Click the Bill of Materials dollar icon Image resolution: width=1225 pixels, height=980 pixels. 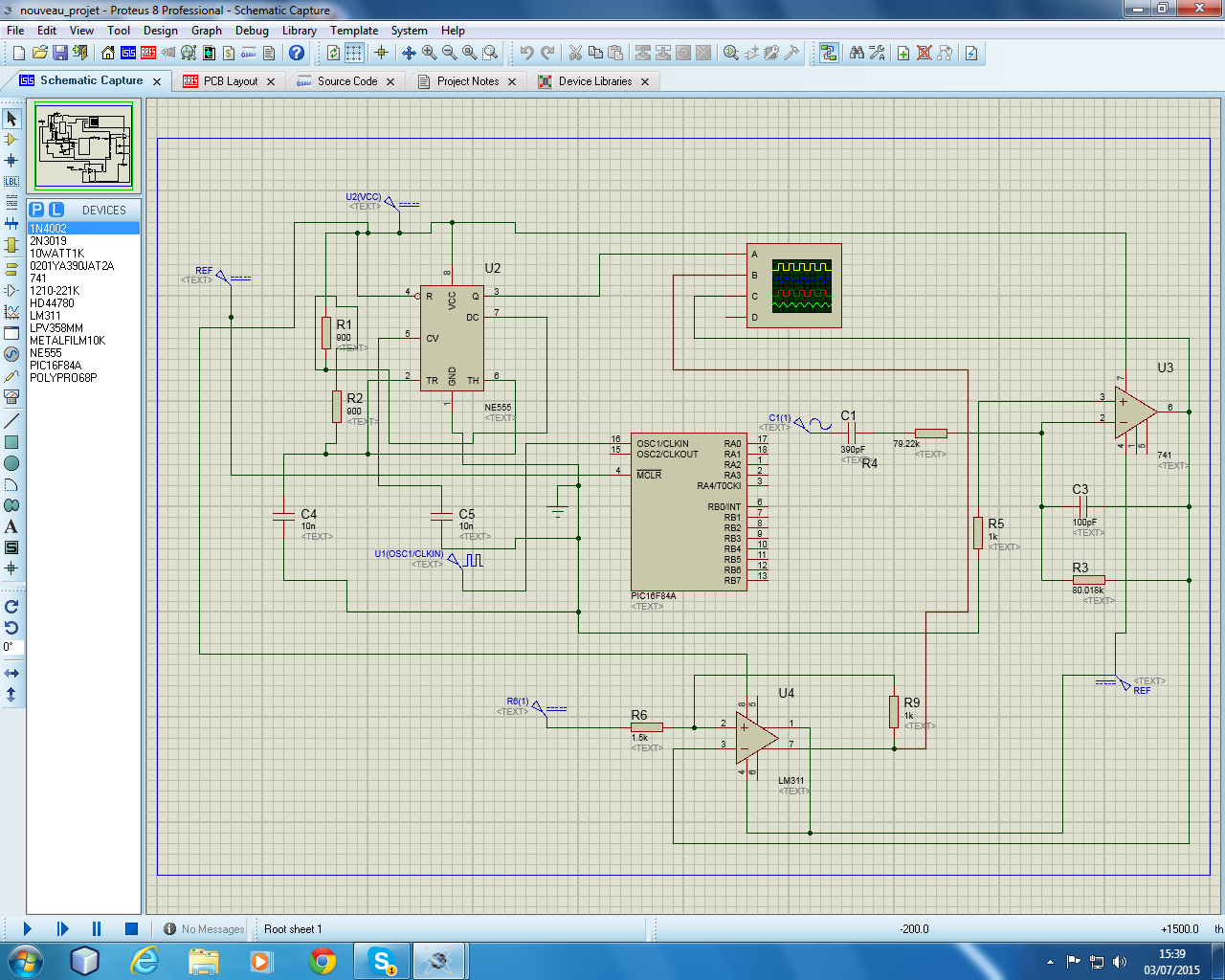229,53
